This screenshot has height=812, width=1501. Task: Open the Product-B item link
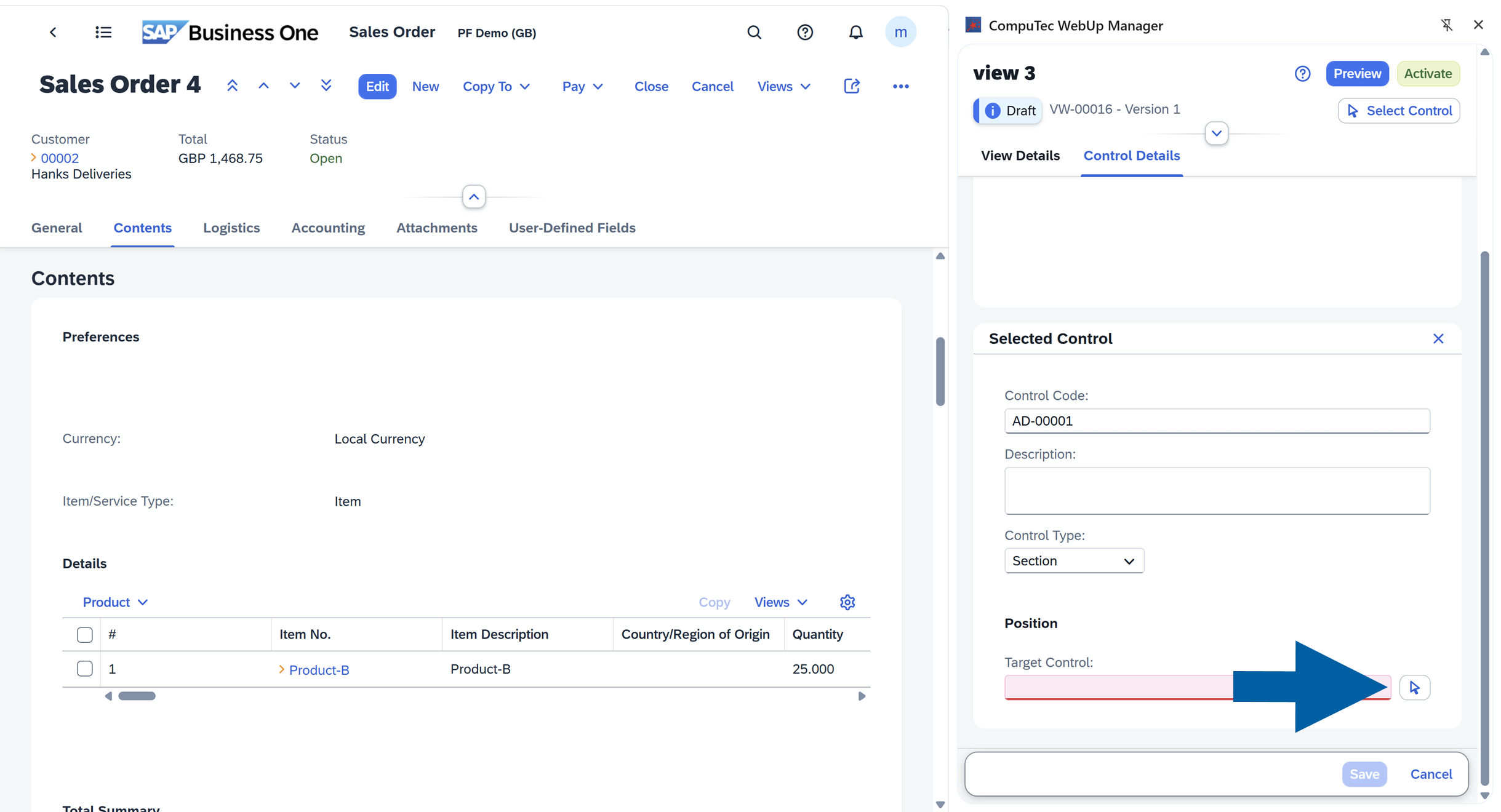[x=319, y=669]
